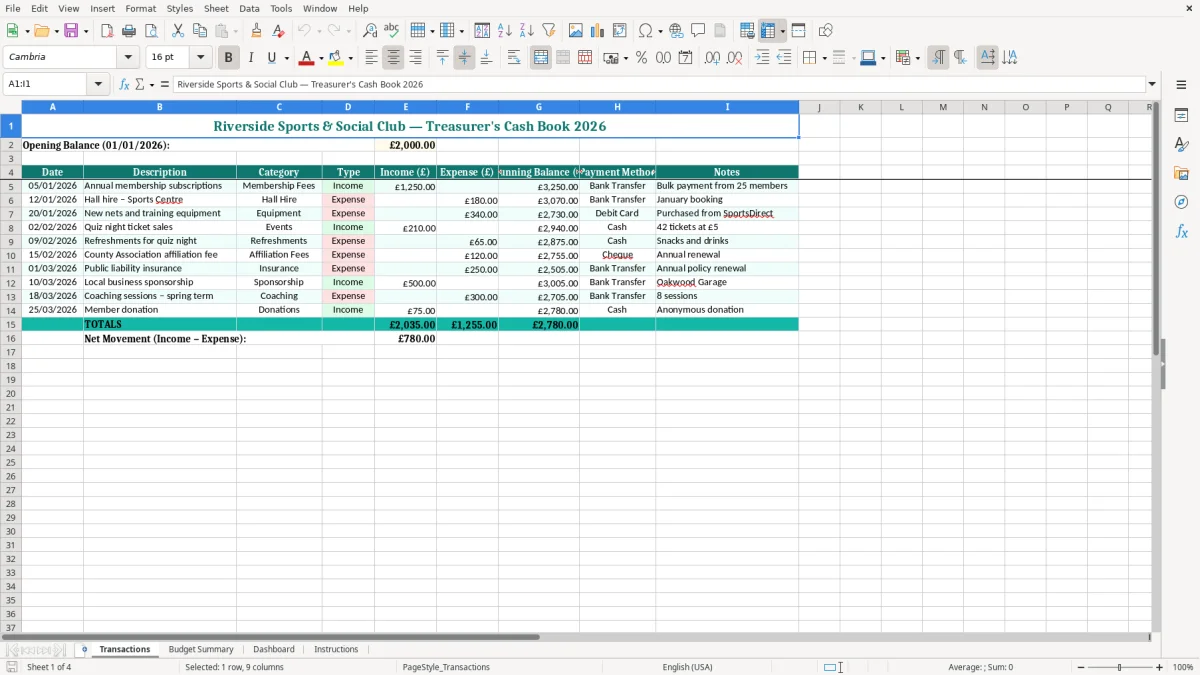
Task: Format as Percent icon
Action: pos(642,58)
